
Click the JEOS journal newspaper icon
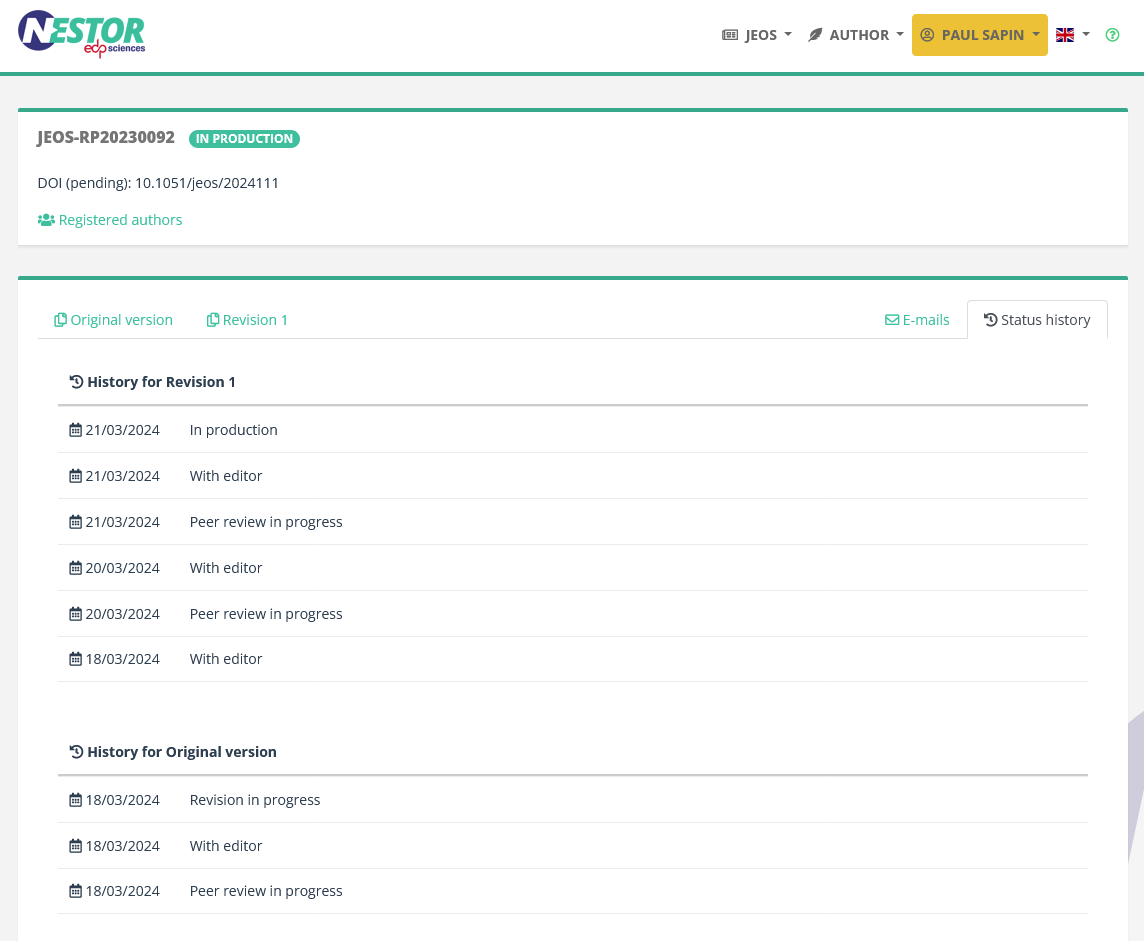[x=730, y=35]
